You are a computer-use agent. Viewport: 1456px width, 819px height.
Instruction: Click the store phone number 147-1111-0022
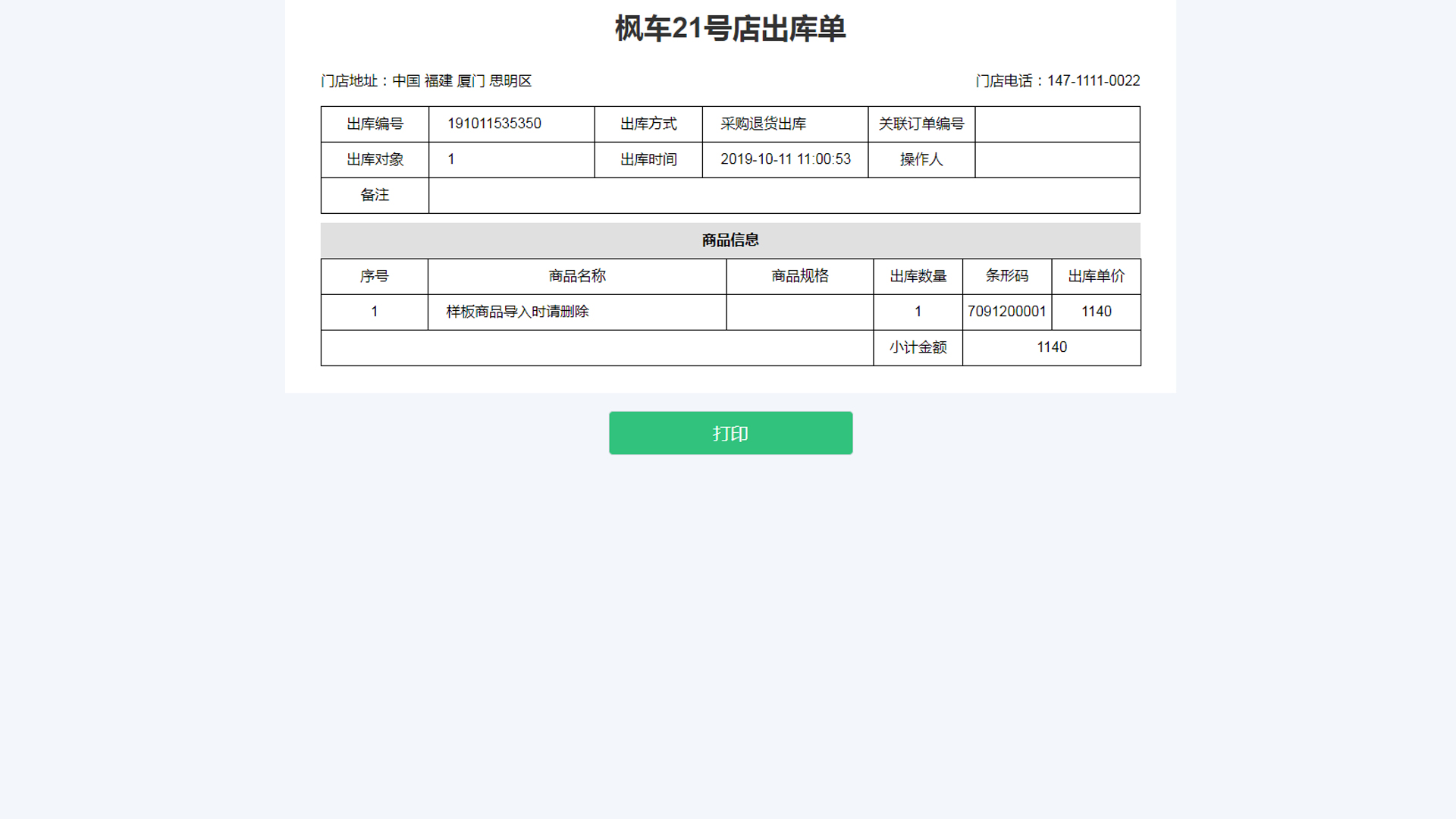(1093, 81)
